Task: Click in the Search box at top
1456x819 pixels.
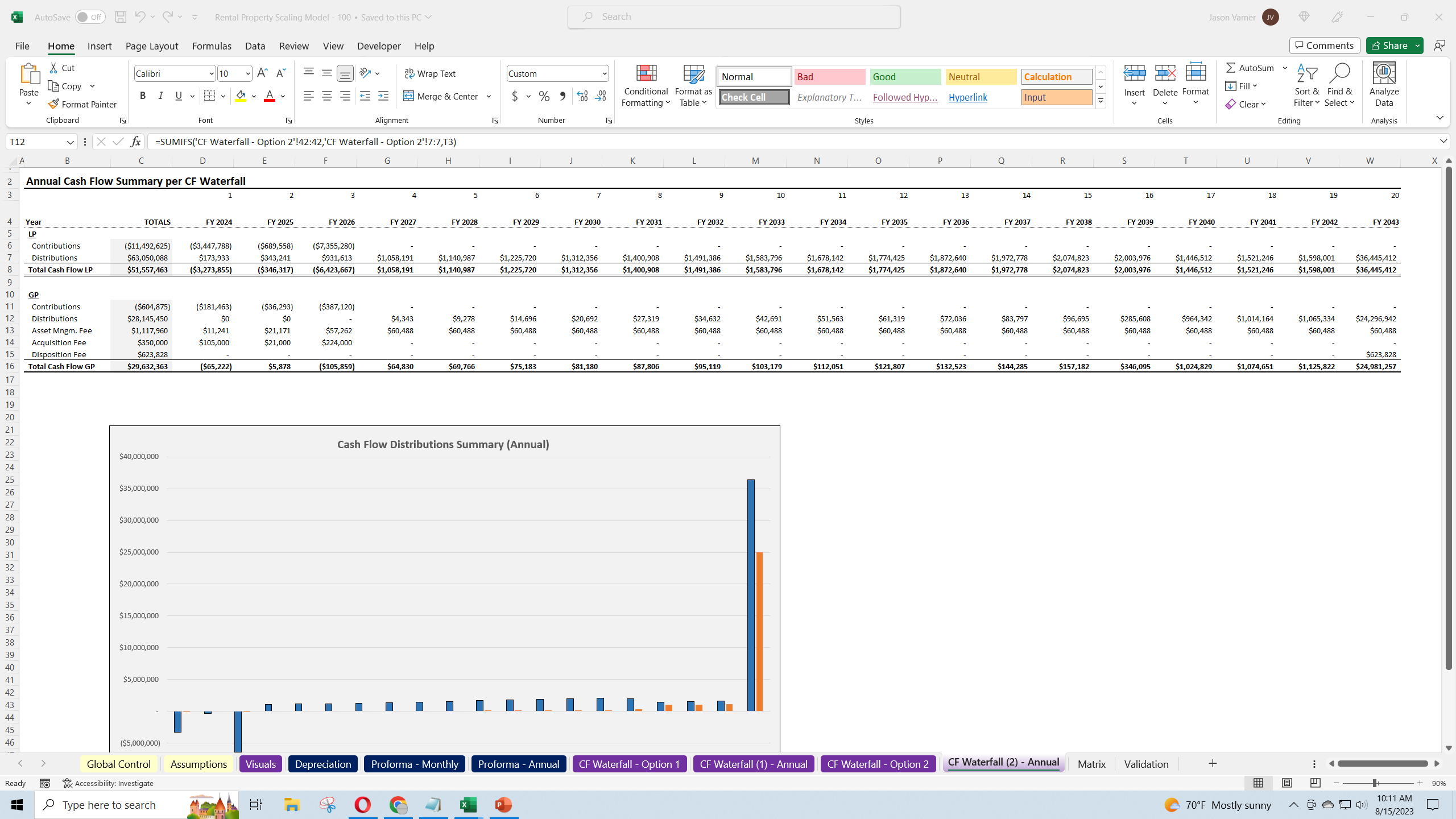Action: pyautogui.click(x=734, y=16)
